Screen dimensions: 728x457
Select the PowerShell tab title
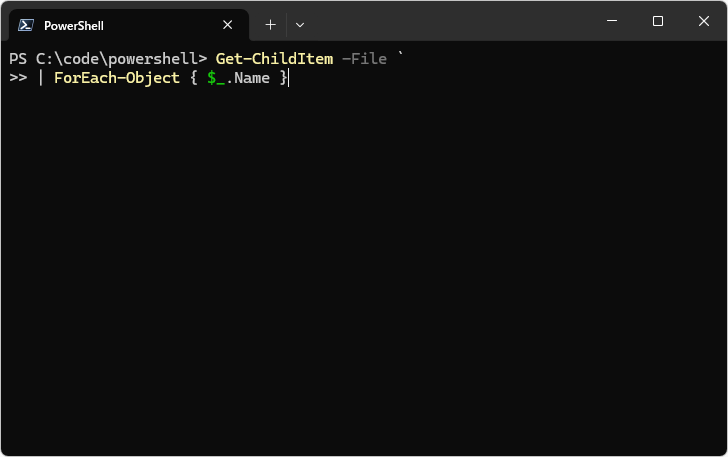tap(74, 25)
